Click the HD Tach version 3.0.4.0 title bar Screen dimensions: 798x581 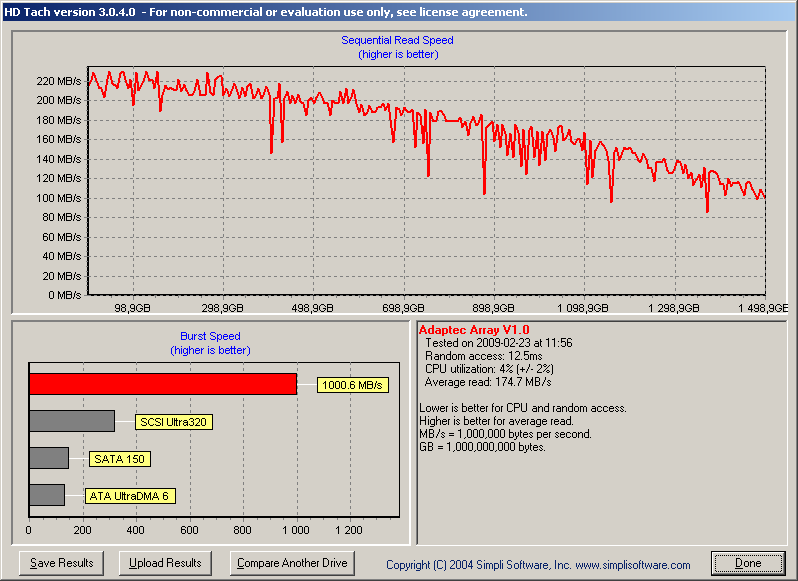399,12
